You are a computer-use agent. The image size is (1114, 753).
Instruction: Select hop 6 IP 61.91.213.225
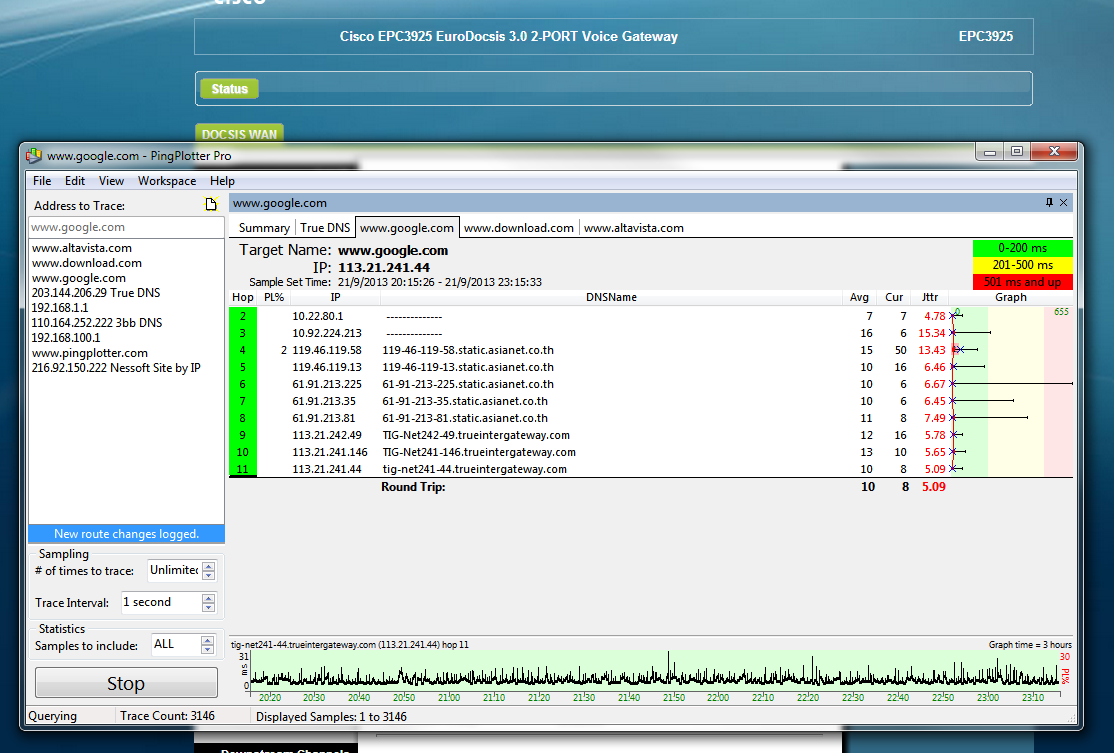point(327,384)
